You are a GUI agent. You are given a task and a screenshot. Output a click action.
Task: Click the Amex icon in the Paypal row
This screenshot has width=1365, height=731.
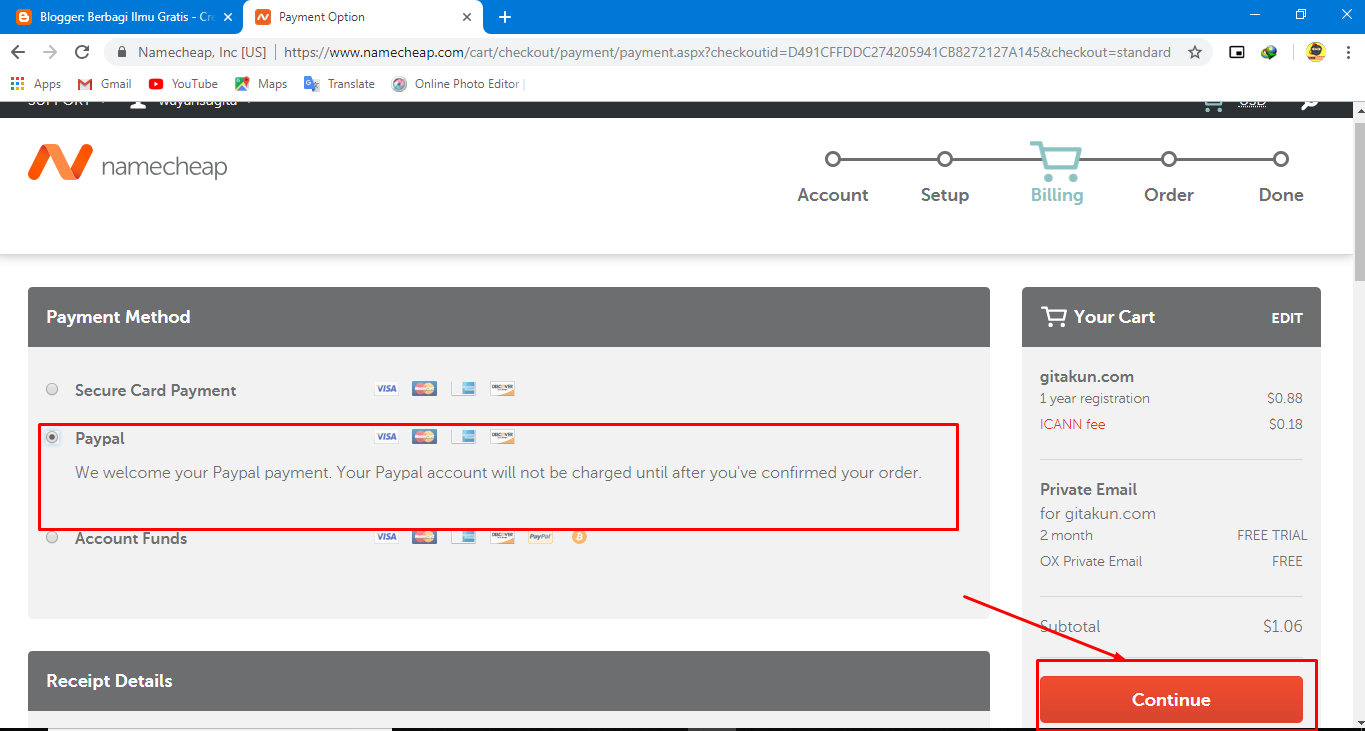tap(463, 437)
